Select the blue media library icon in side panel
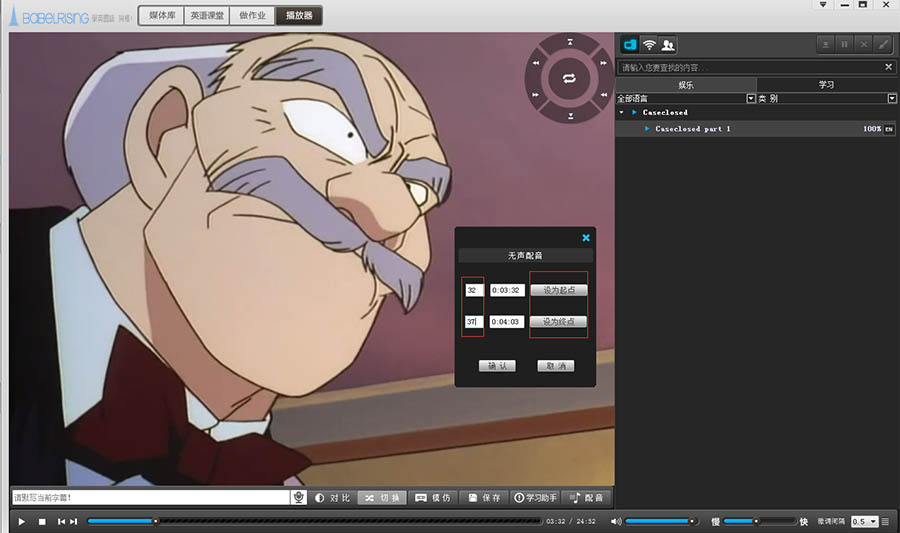 point(630,45)
